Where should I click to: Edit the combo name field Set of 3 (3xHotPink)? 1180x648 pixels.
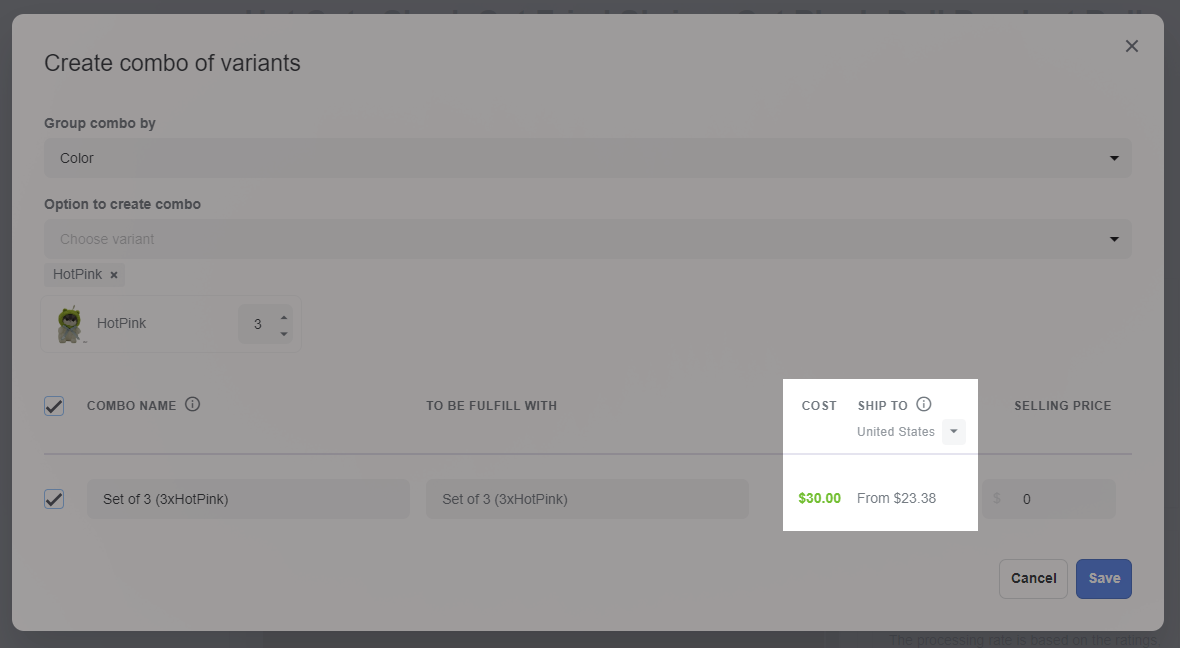coord(248,499)
